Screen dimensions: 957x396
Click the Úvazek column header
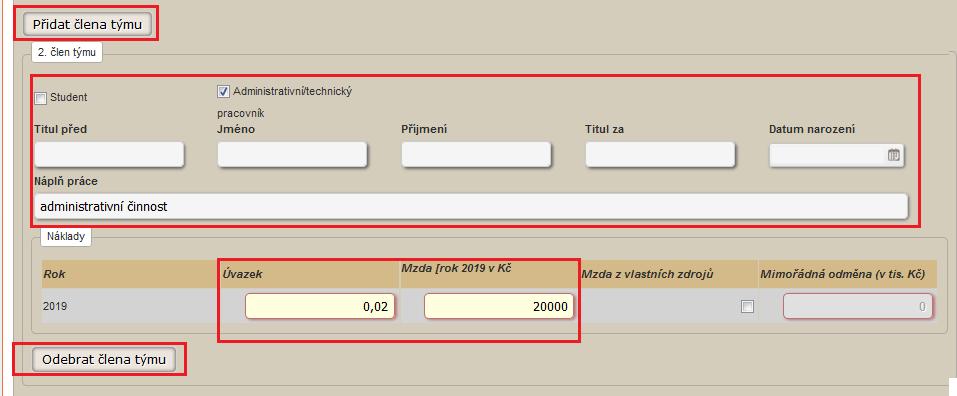[x=310, y=274]
